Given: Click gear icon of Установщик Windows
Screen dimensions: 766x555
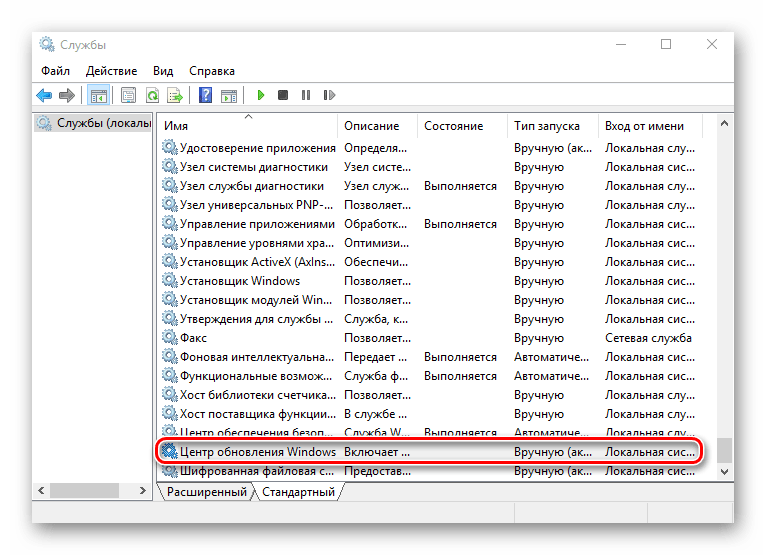Looking at the screenshot, I should (x=170, y=280).
